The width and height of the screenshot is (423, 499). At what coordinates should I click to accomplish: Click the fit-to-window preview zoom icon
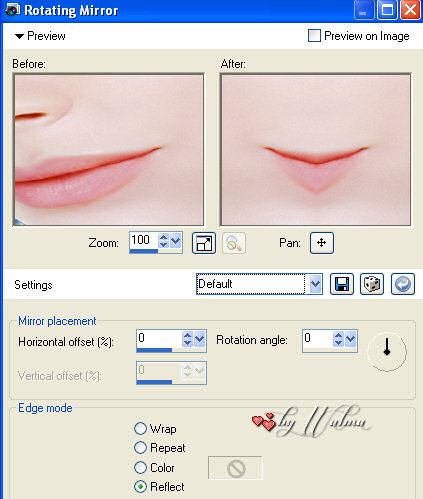coord(204,243)
